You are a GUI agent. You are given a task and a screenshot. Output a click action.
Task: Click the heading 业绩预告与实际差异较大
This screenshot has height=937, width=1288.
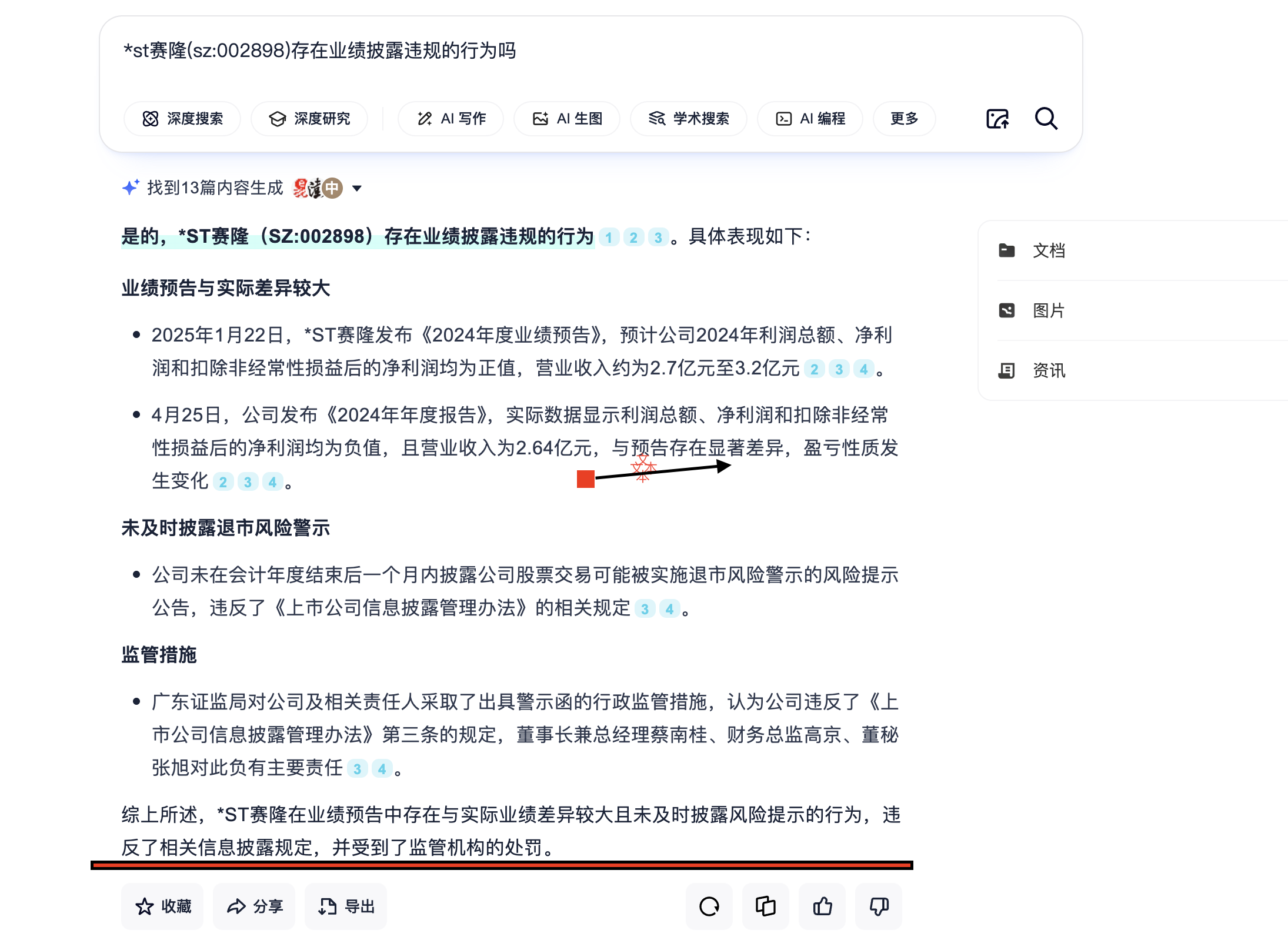tap(226, 288)
